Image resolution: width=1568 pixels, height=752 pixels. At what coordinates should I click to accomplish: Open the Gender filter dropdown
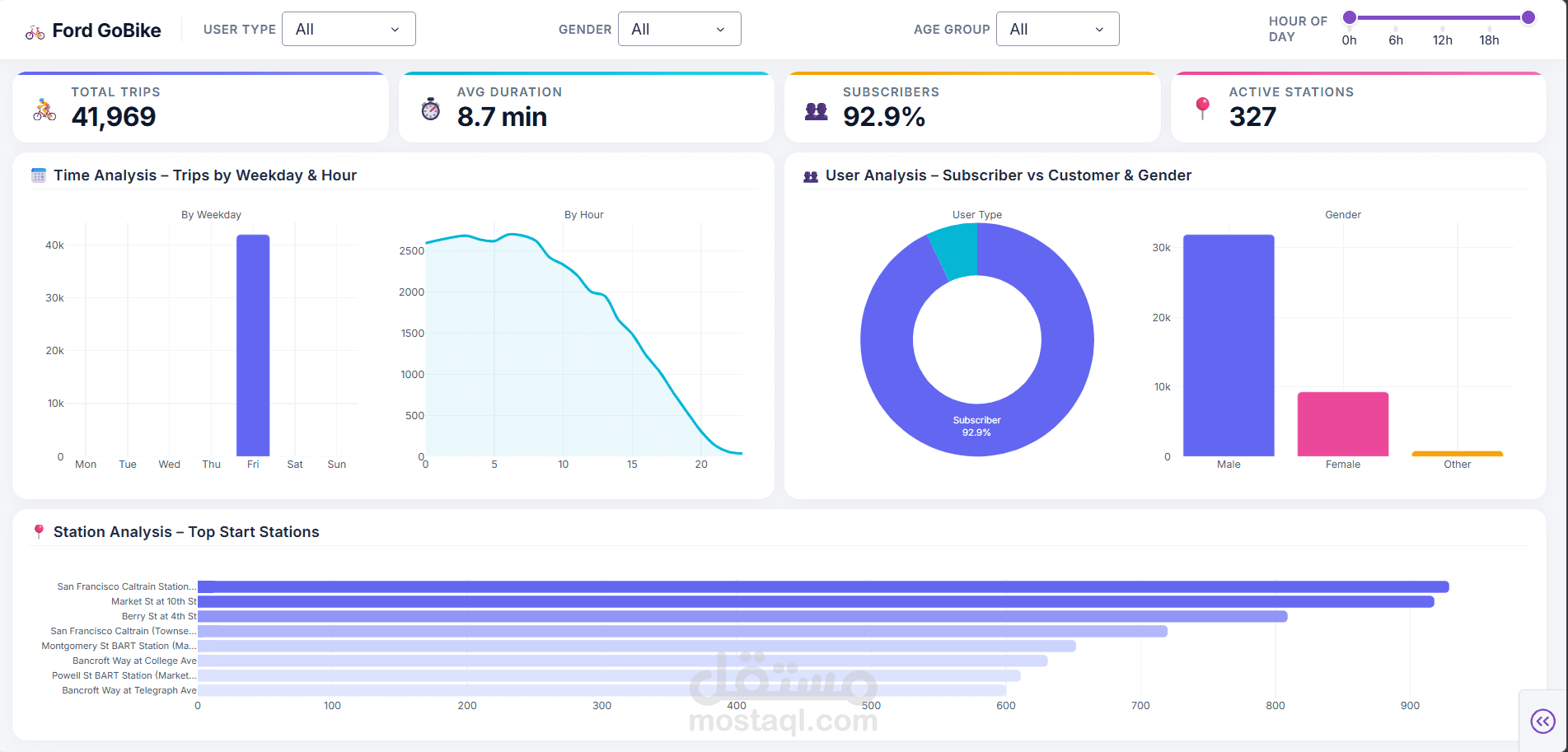pos(679,28)
